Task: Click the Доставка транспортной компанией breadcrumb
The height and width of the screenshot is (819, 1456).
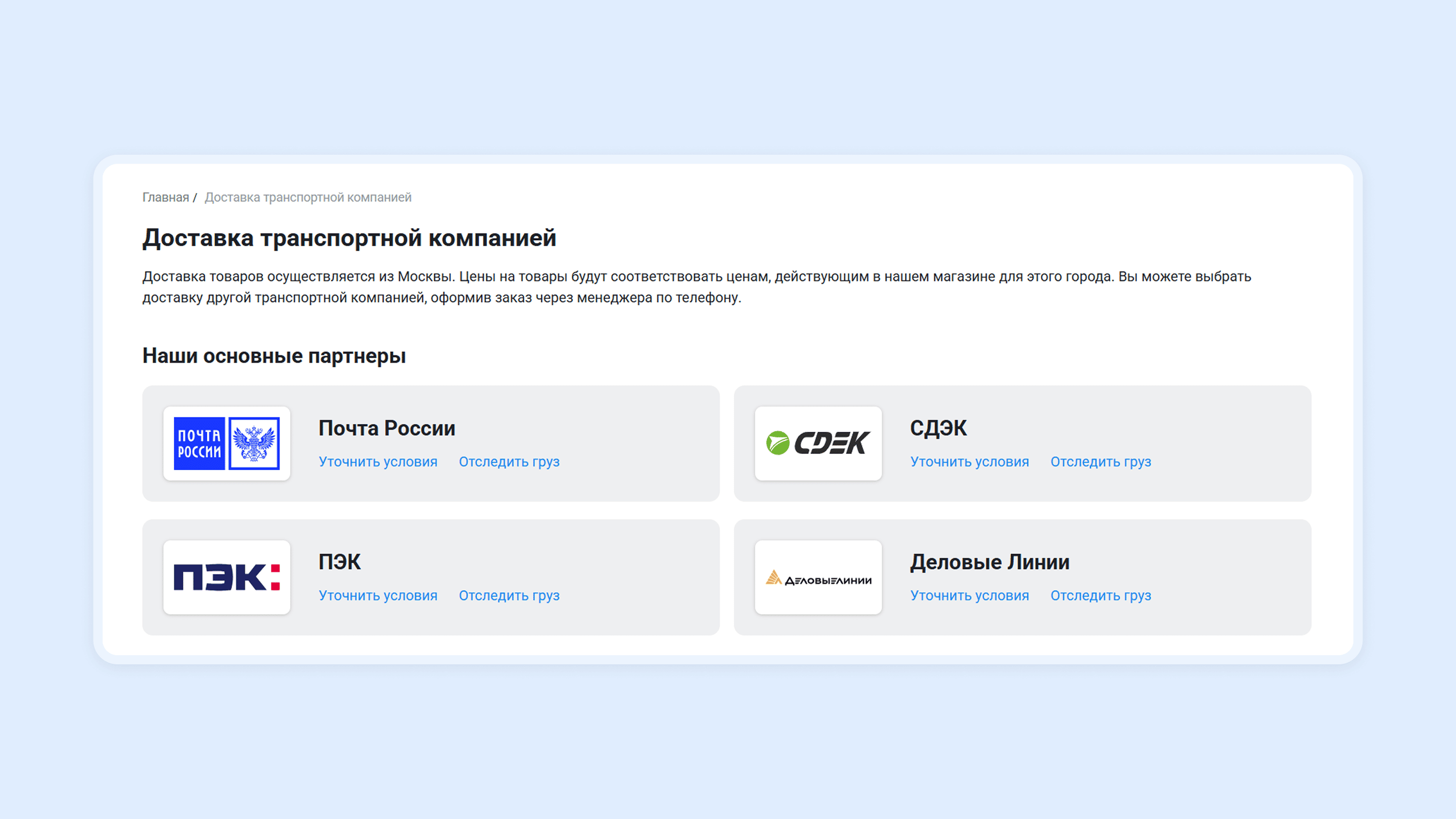Action: click(x=308, y=197)
